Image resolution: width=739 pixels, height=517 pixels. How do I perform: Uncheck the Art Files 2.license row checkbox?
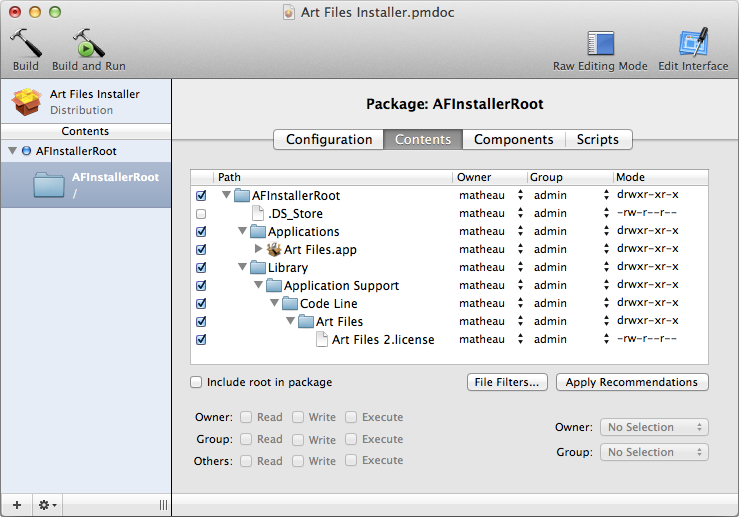201,339
